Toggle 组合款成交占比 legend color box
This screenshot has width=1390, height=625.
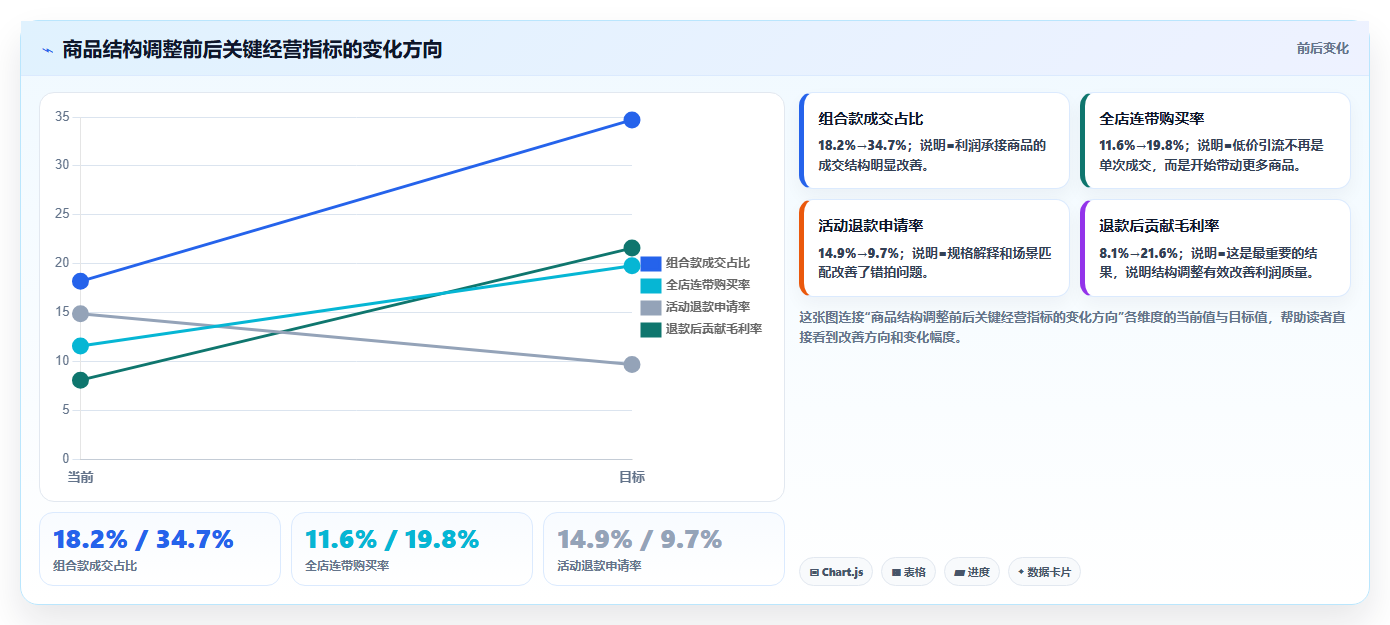pyautogui.click(x=650, y=263)
